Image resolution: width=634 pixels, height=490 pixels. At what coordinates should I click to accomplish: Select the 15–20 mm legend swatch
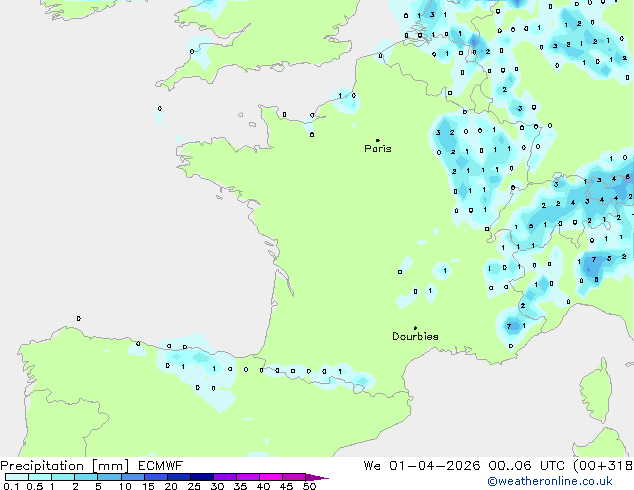(156, 477)
